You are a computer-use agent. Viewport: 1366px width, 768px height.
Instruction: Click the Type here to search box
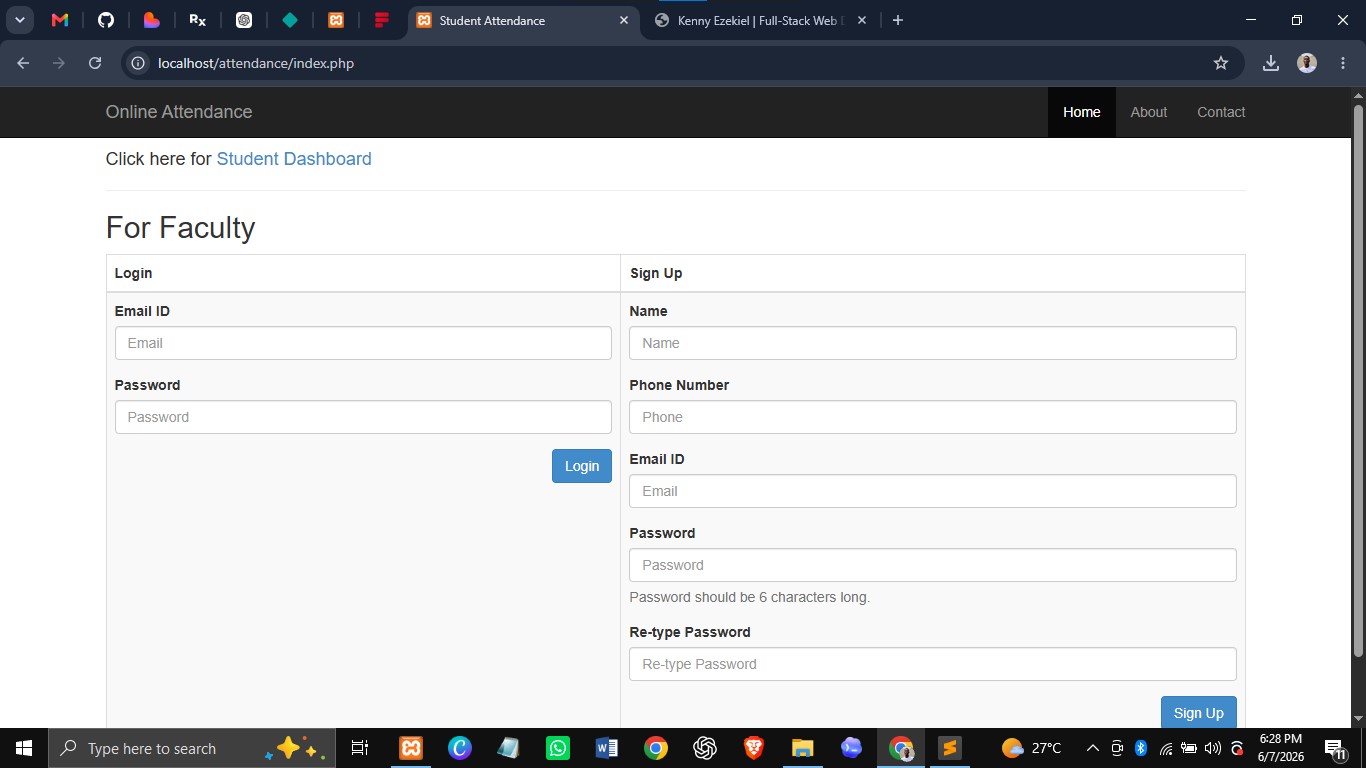191,748
